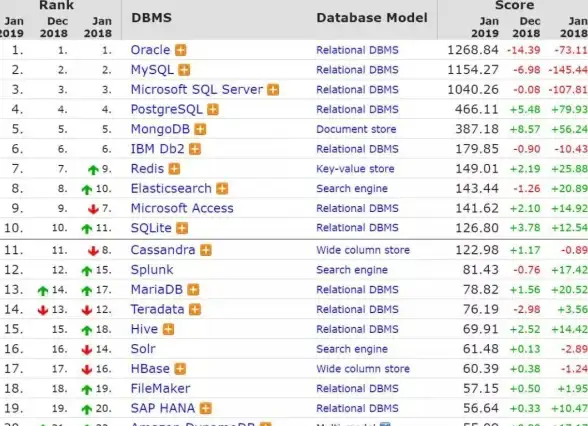Click Redis score 149.01
This screenshot has width=588, height=426.
coord(477,169)
